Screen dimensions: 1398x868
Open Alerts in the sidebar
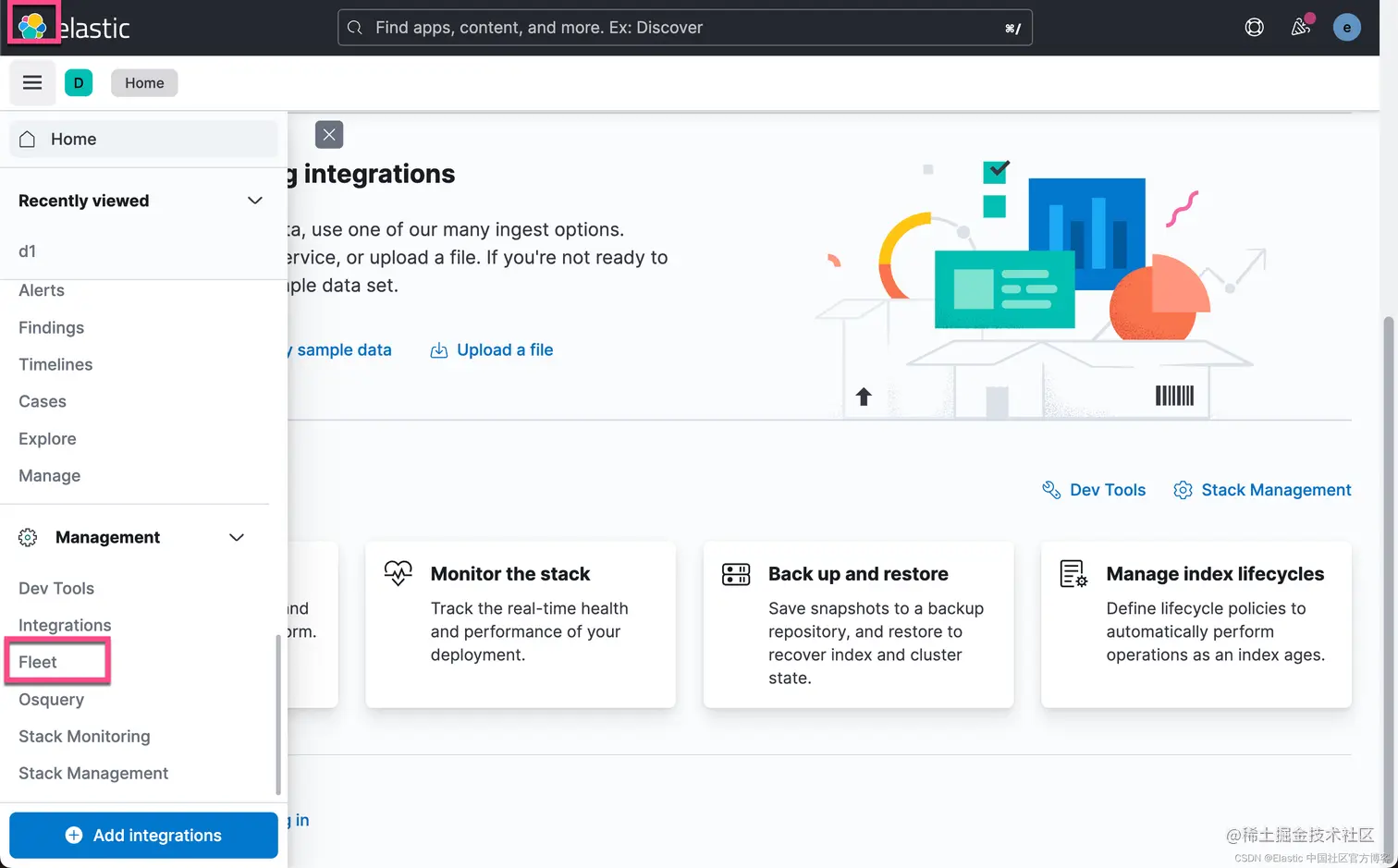[42, 290]
